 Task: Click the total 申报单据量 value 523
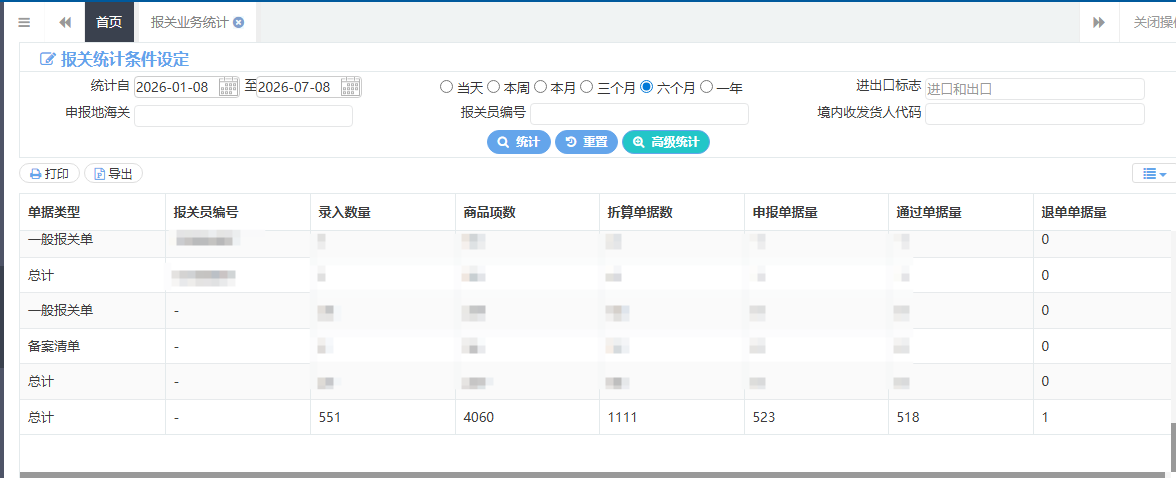pyautogui.click(x=764, y=417)
